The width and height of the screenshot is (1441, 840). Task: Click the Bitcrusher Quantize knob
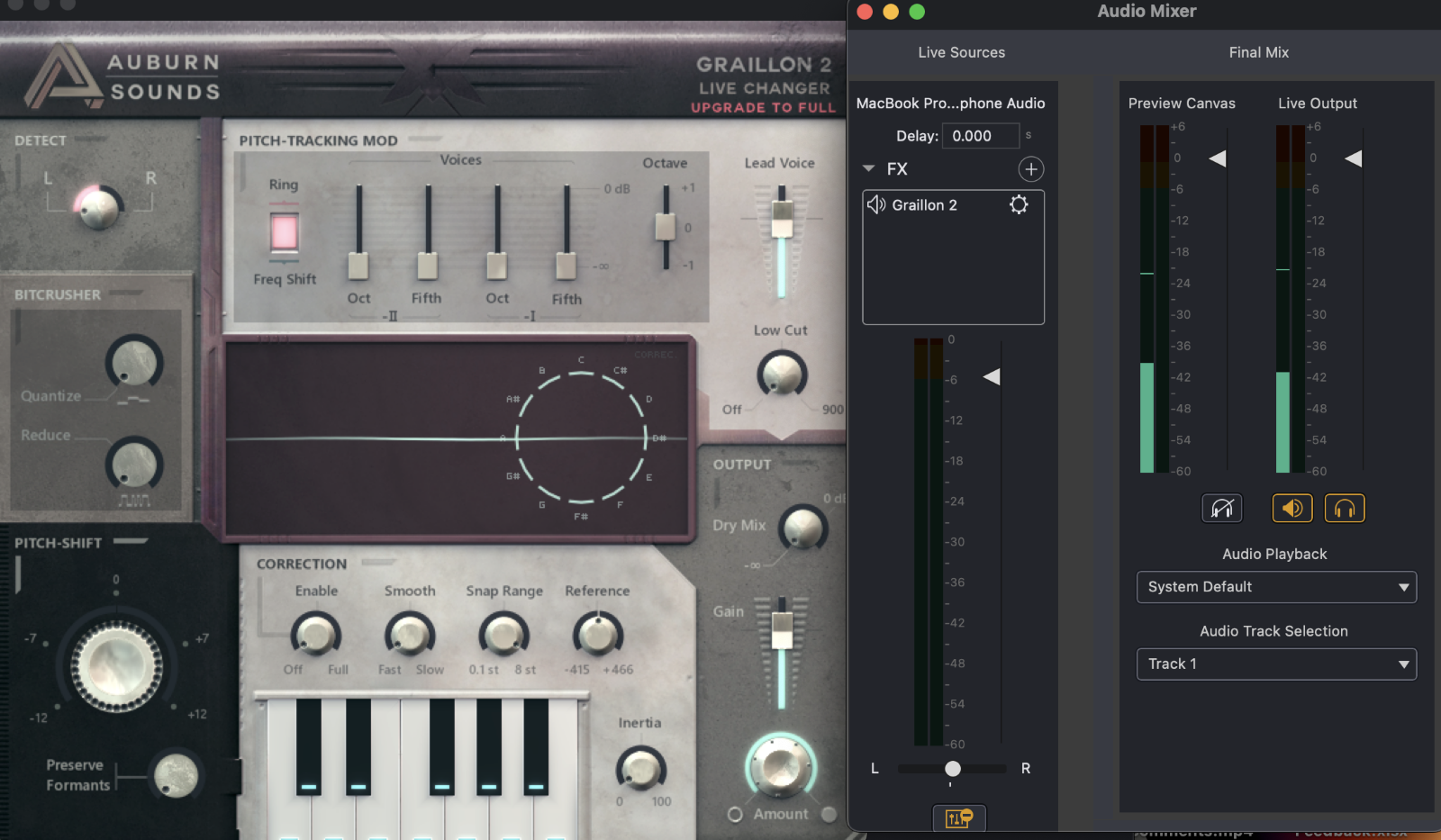[134, 364]
